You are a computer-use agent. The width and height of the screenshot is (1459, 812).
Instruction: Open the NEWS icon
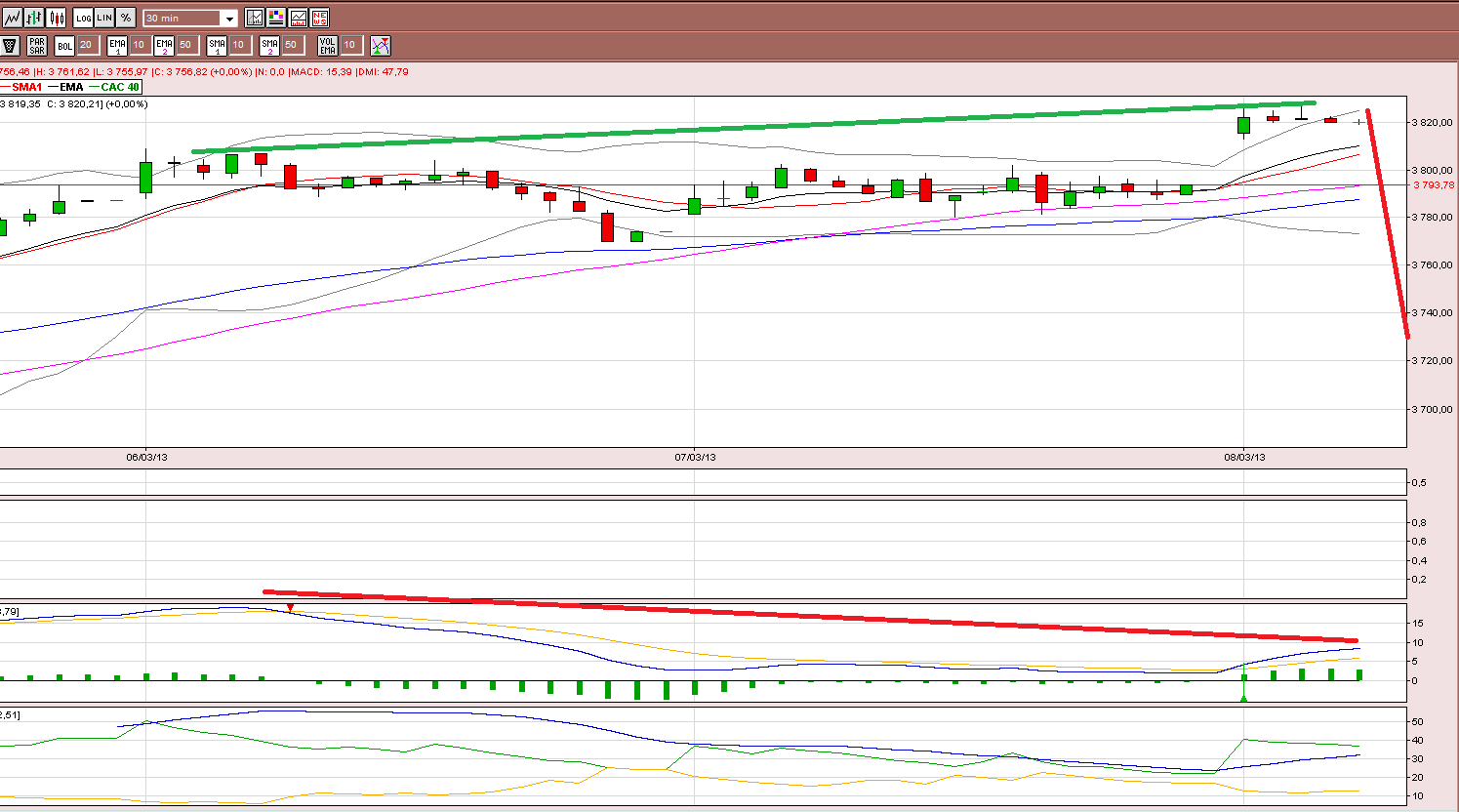click(319, 18)
